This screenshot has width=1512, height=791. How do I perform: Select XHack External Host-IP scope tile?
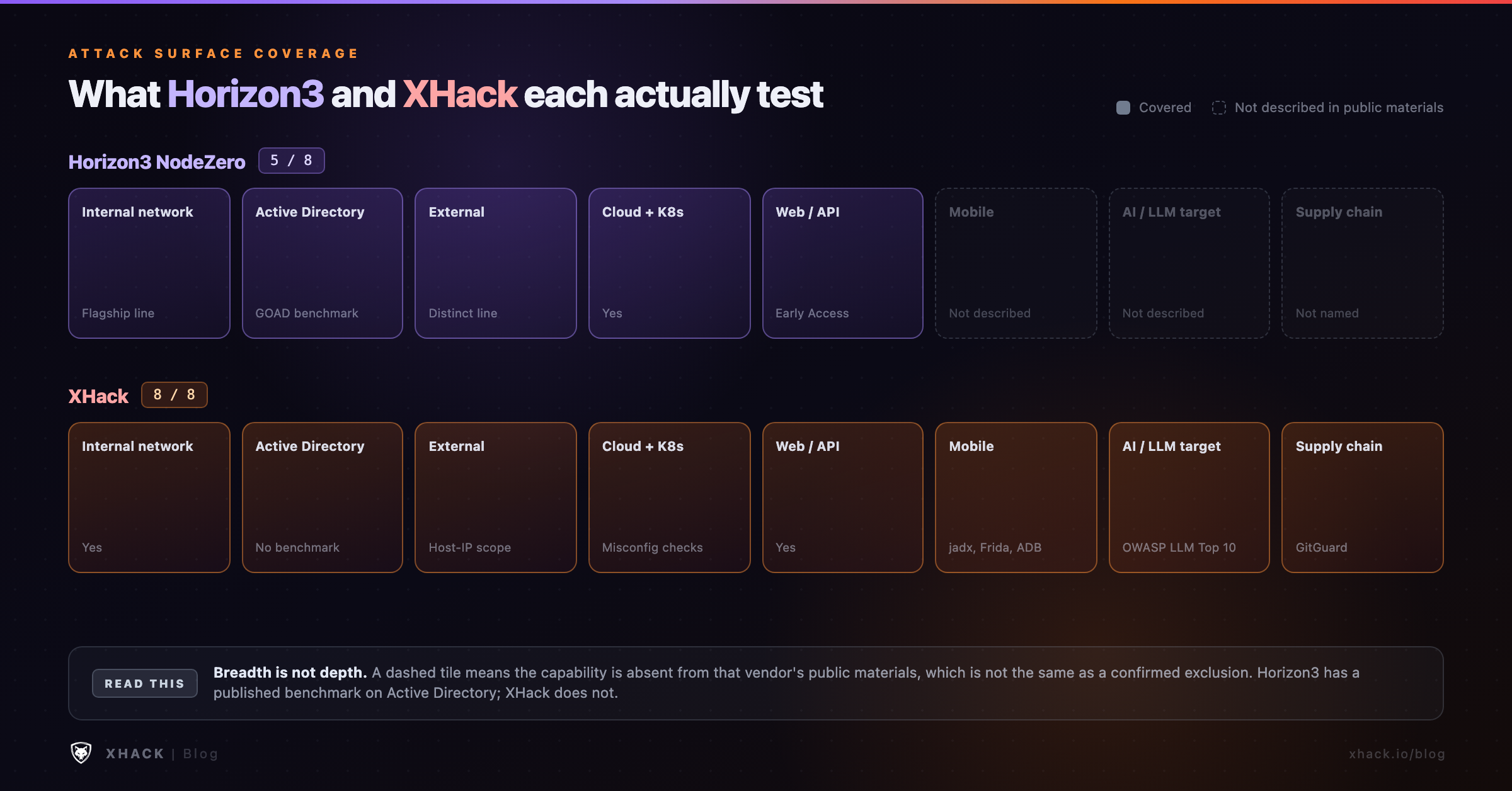coord(496,498)
